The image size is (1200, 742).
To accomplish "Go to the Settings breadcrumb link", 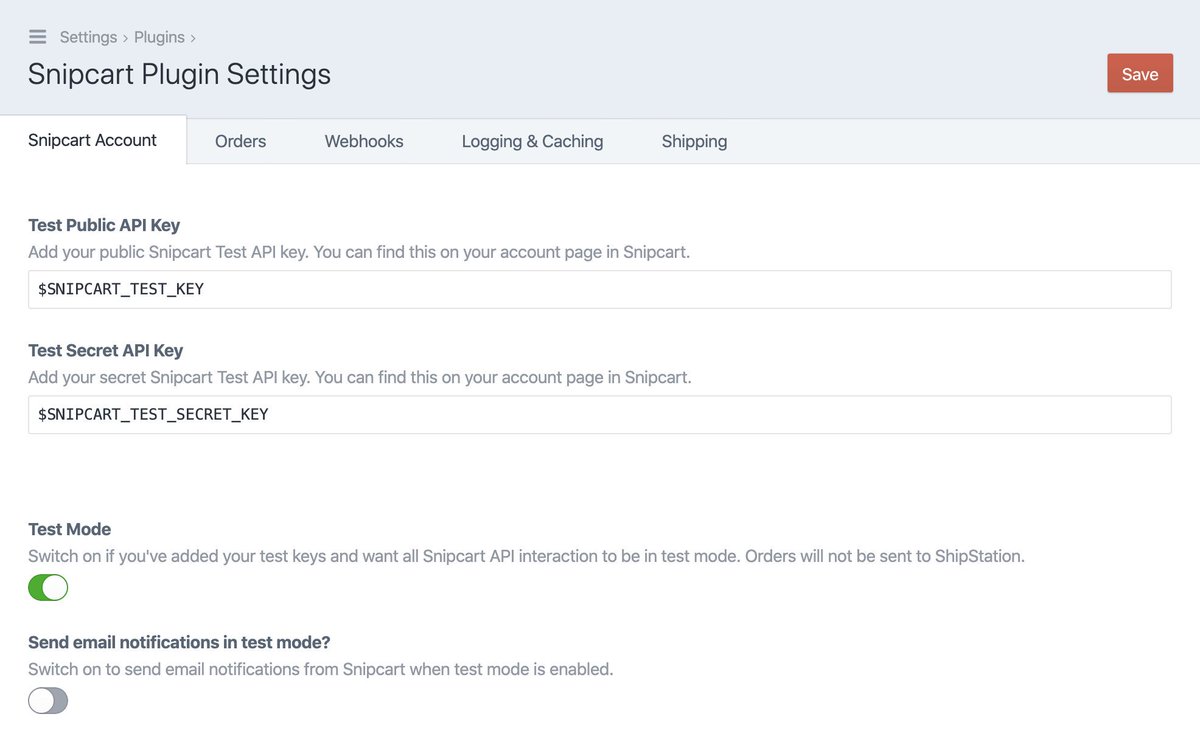I will (x=88, y=37).
